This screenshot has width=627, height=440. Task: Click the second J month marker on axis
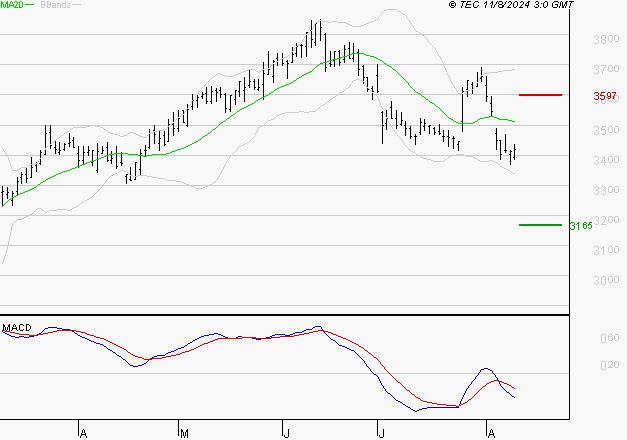click(381, 433)
